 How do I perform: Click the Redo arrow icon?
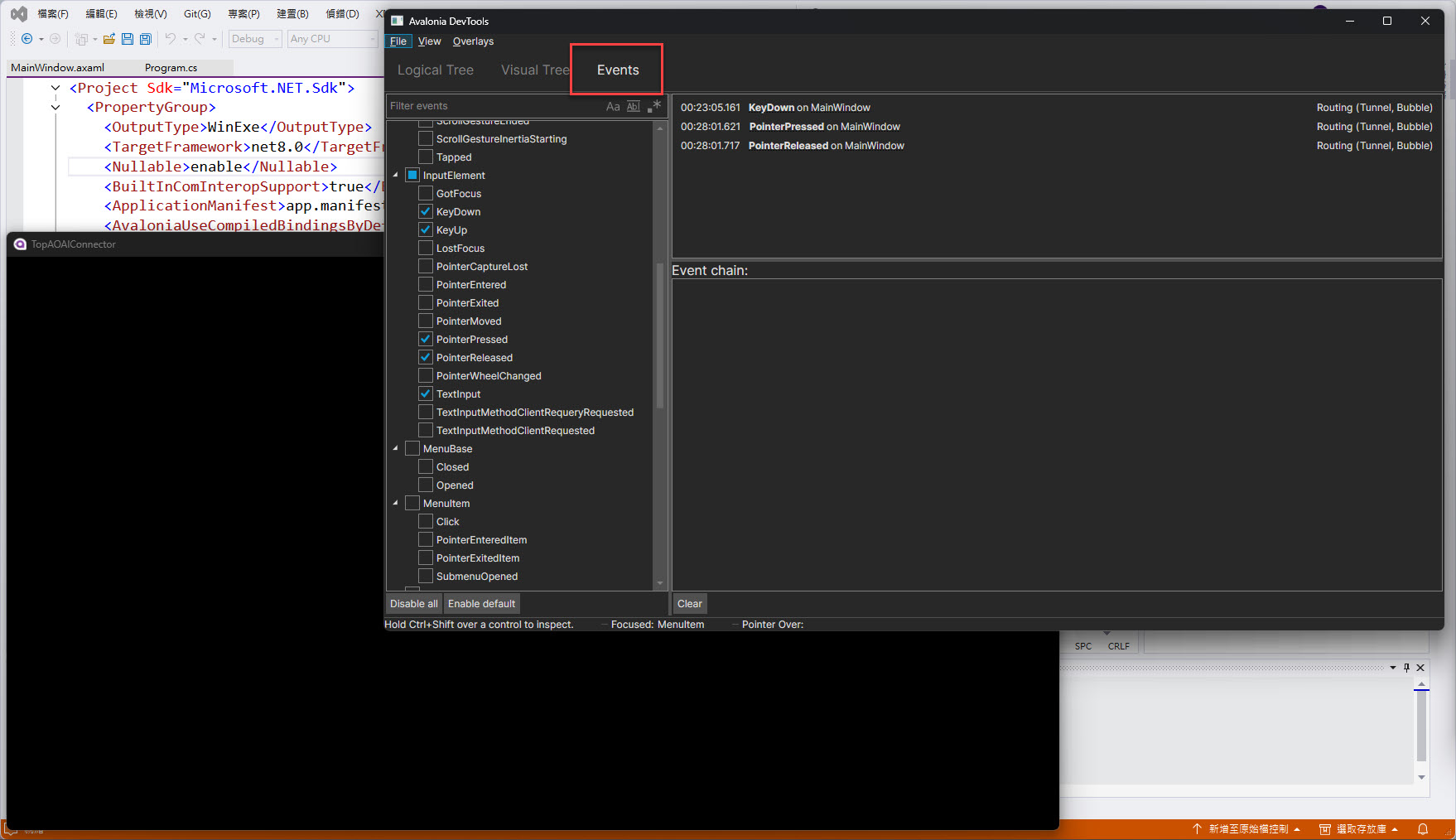tap(200, 39)
